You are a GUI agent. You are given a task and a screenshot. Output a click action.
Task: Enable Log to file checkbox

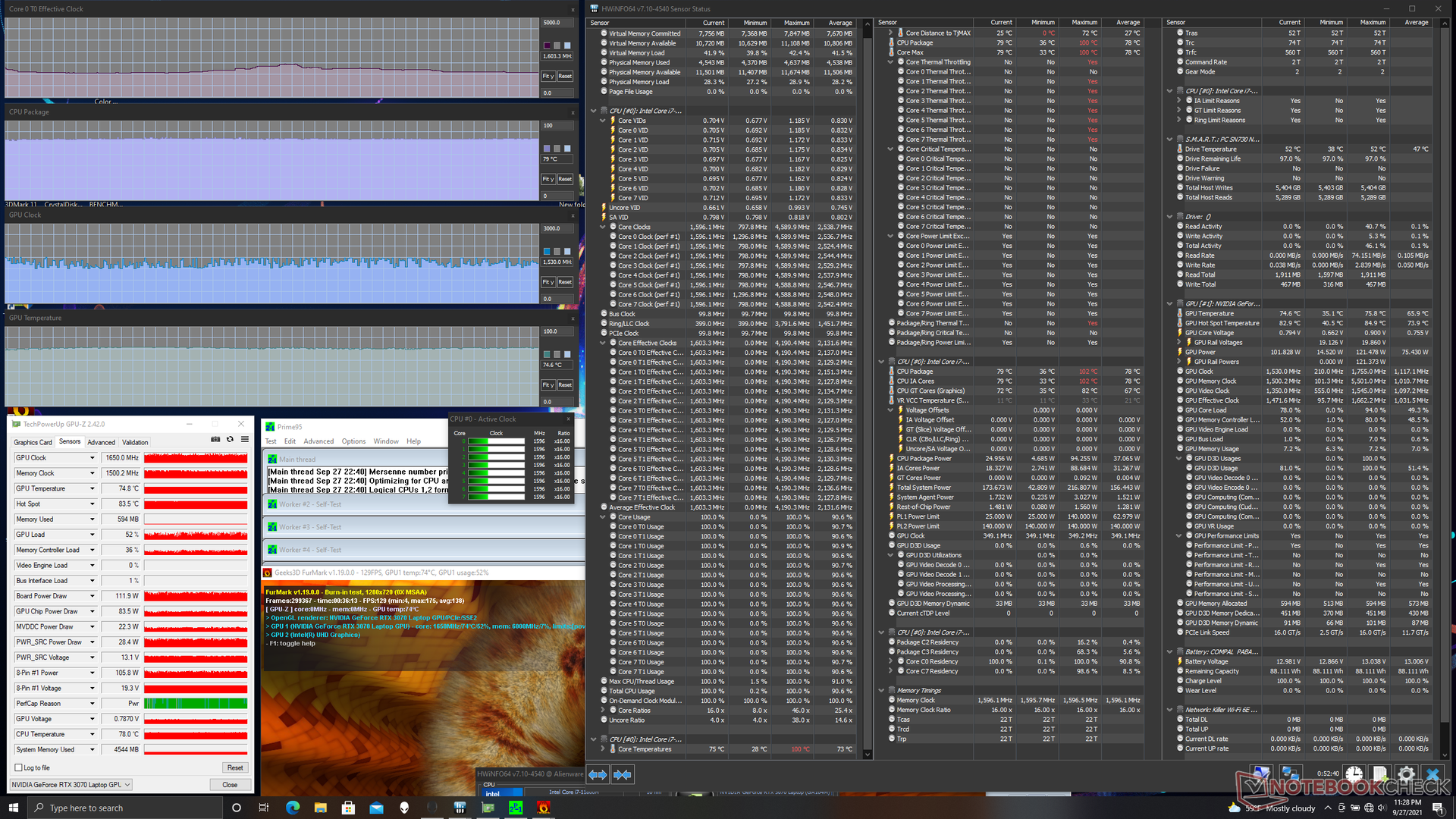[19, 767]
